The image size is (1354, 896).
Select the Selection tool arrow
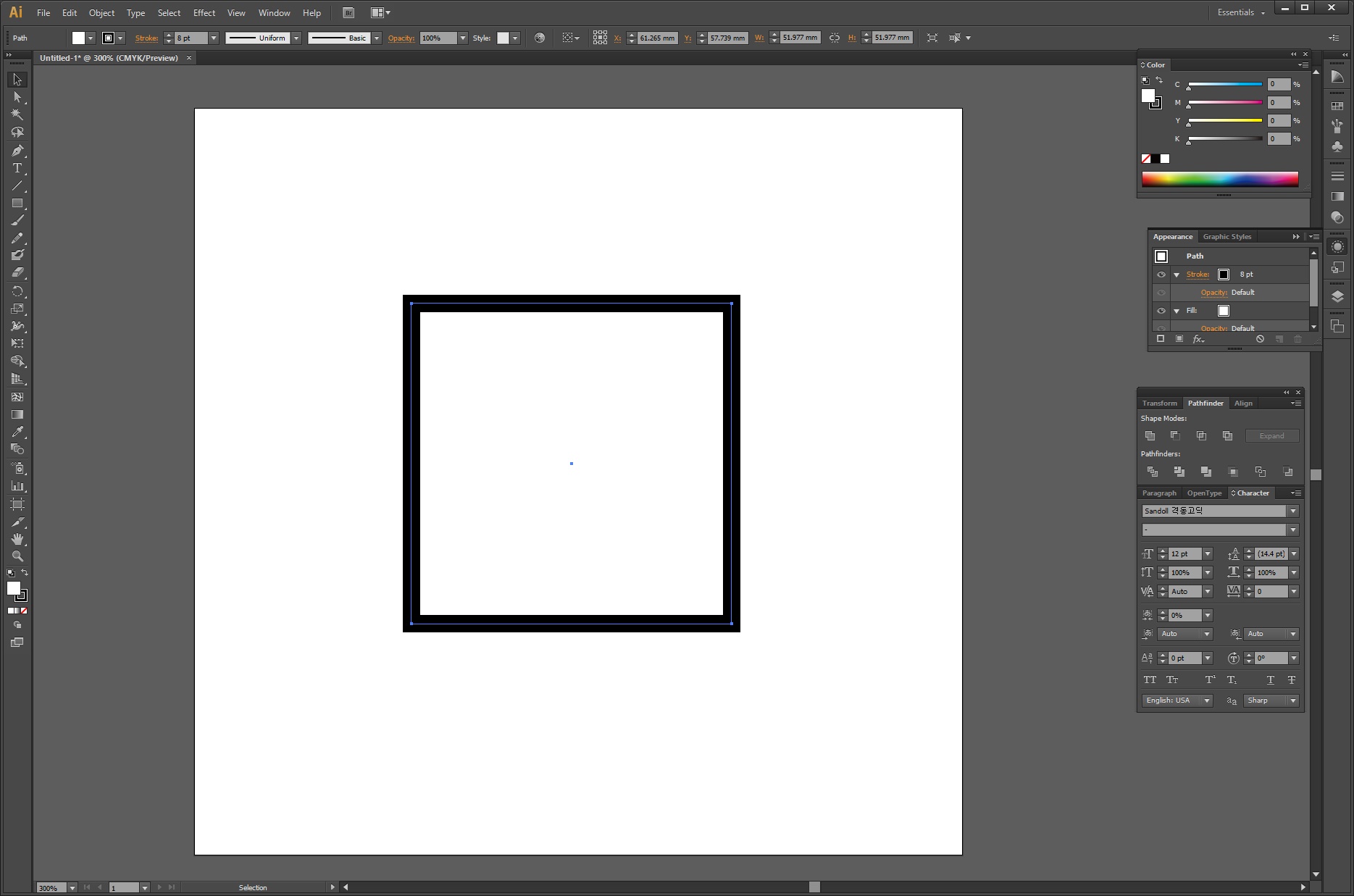point(17,80)
